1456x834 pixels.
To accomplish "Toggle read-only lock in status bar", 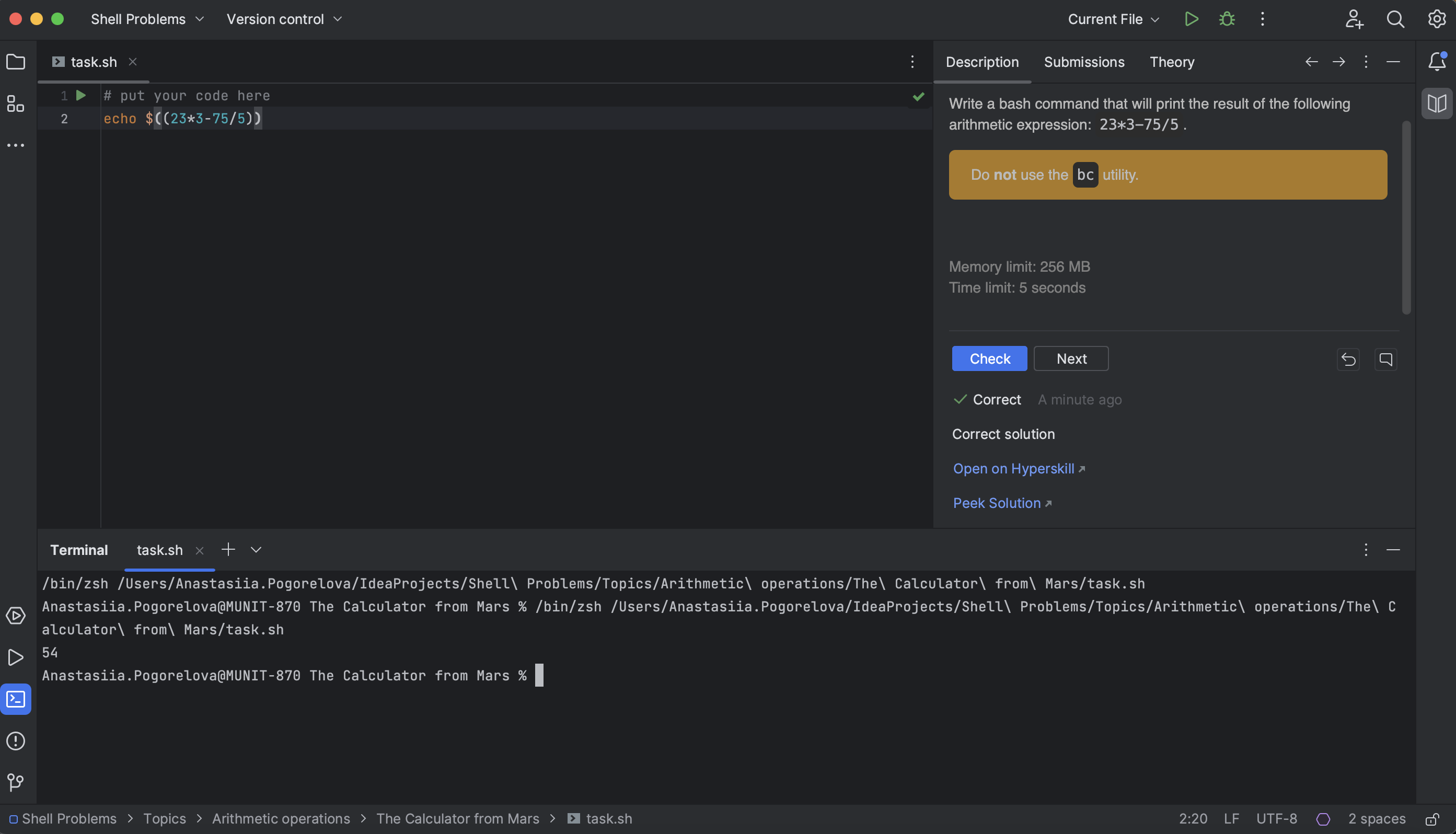I will point(1432,819).
